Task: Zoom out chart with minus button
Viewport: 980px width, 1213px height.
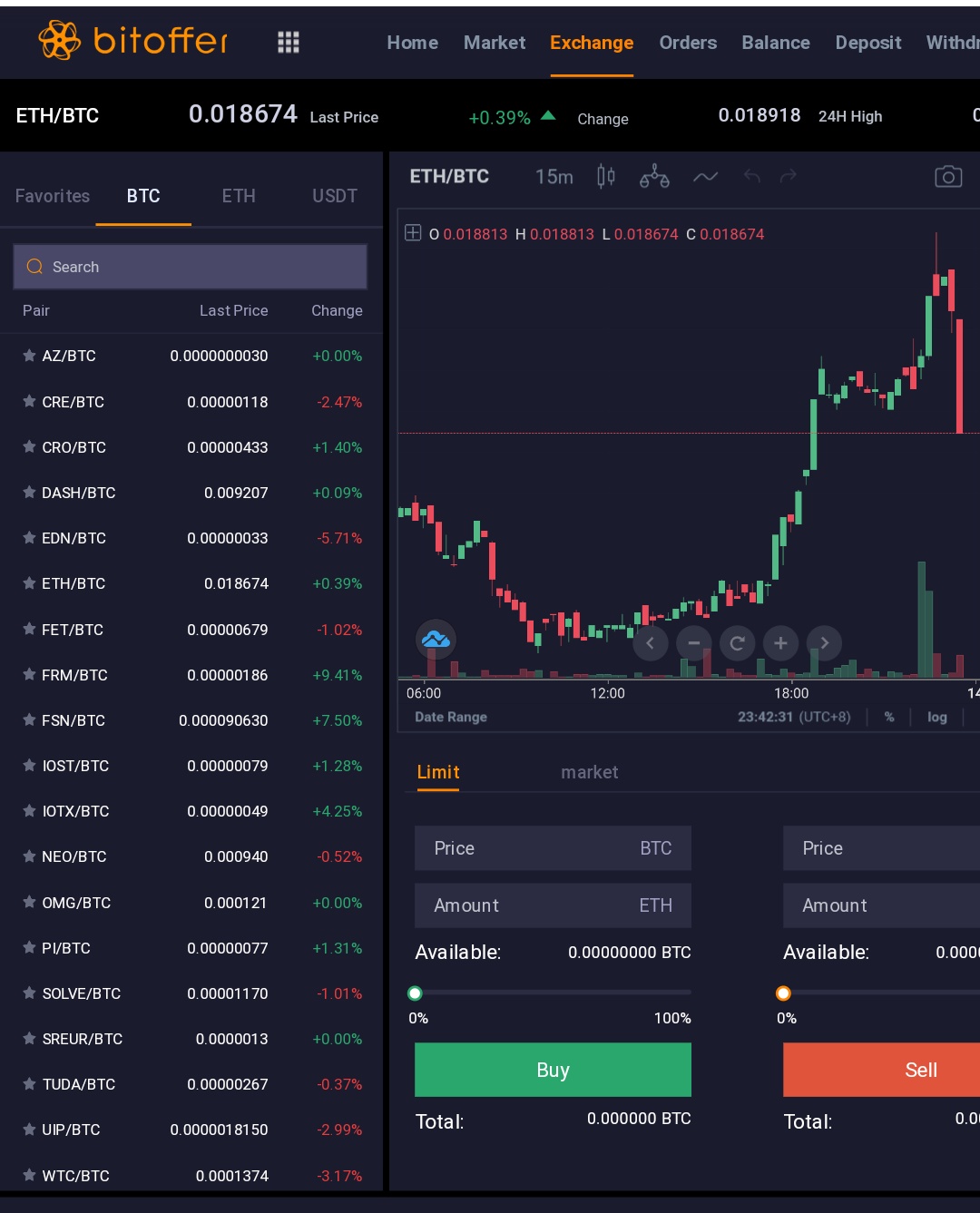Action: [693, 643]
